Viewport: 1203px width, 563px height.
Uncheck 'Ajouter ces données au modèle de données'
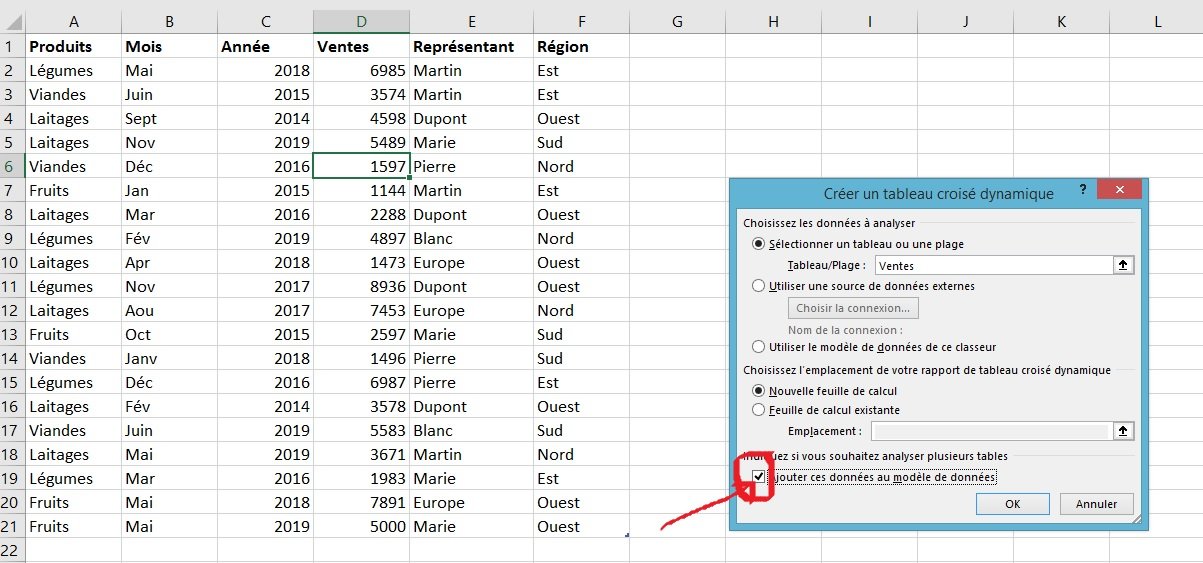760,477
